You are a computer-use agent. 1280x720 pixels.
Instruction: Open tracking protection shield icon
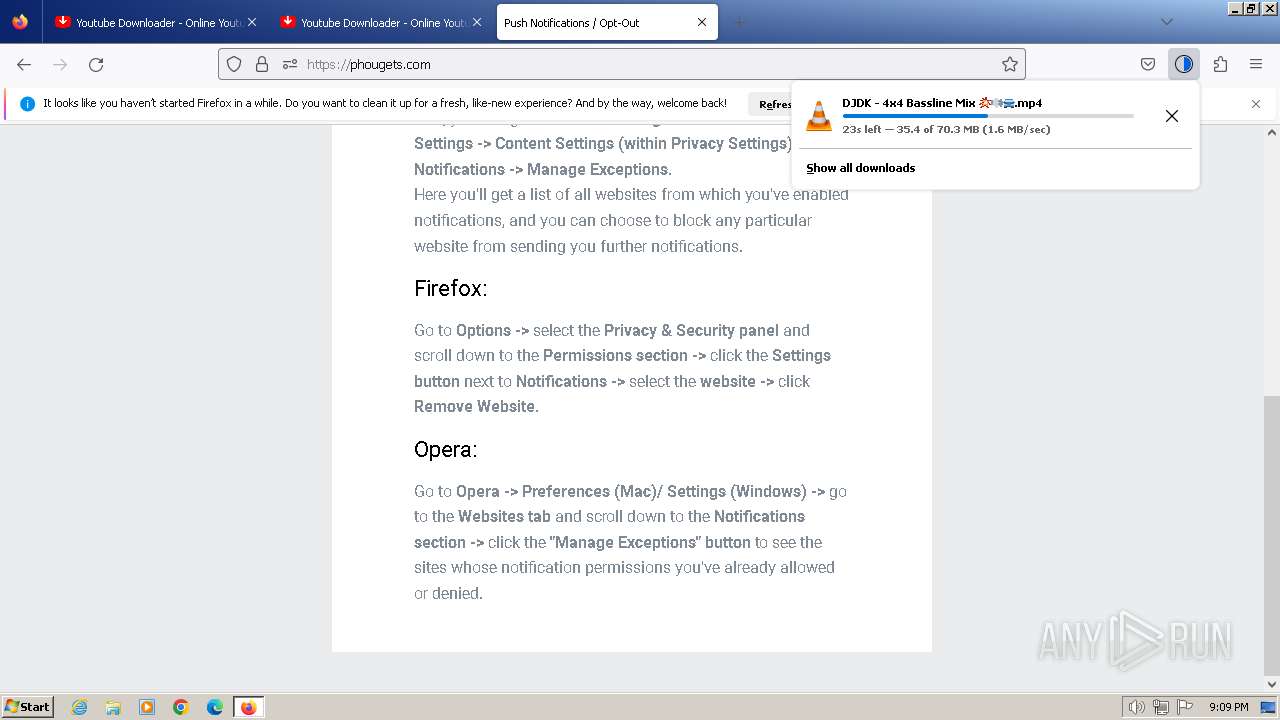click(234, 64)
